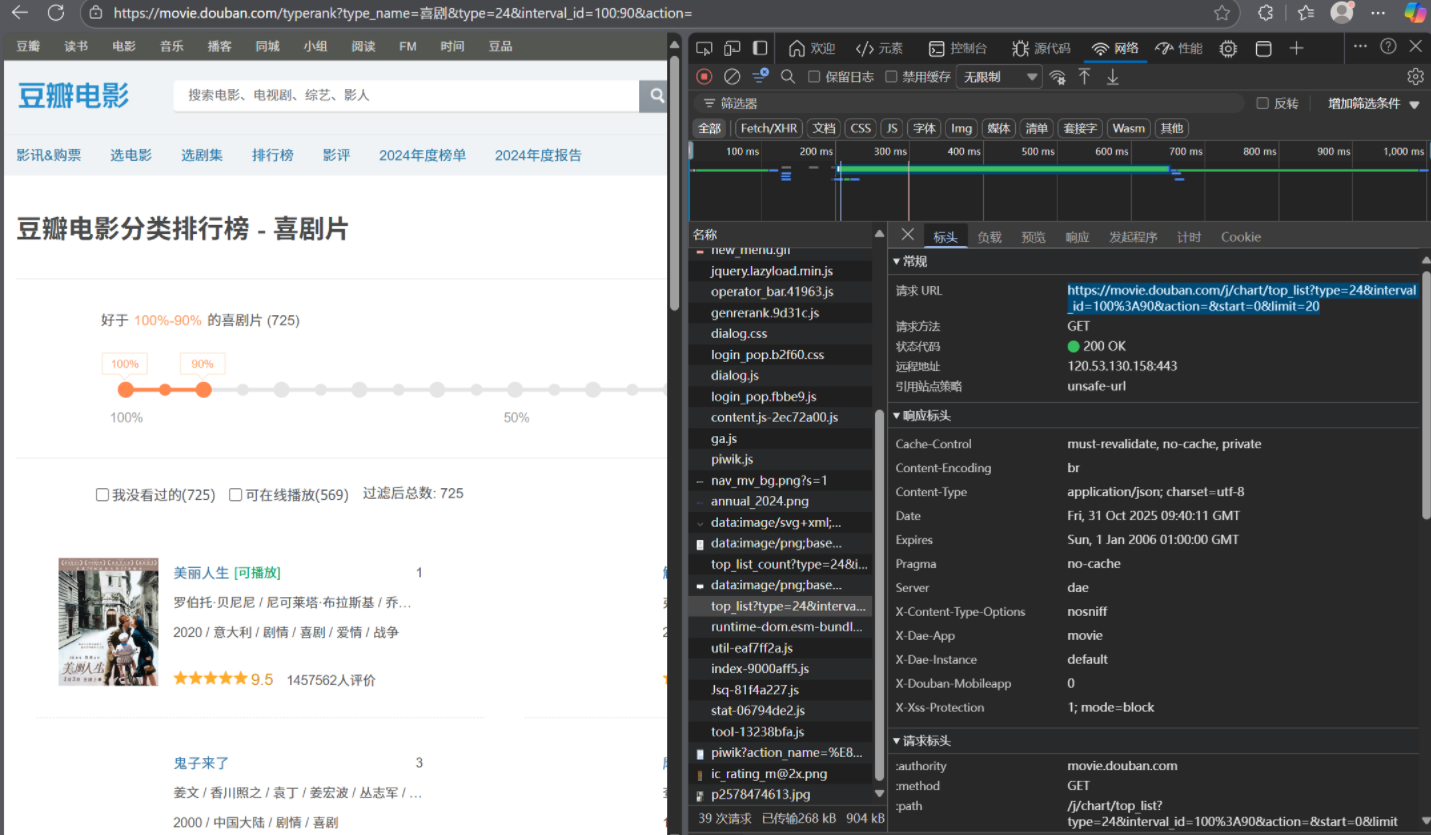This screenshot has height=835, width=1431.
Task: Click the 美丽人生 poster thumbnail
Action: tap(108, 621)
